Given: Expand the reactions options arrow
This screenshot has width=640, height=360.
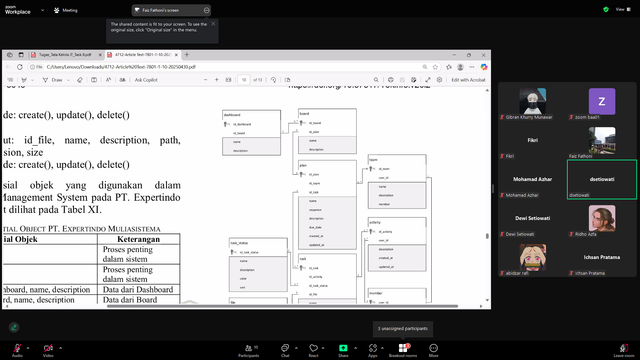Looking at the screenshot, I should [x=323, y=348].
